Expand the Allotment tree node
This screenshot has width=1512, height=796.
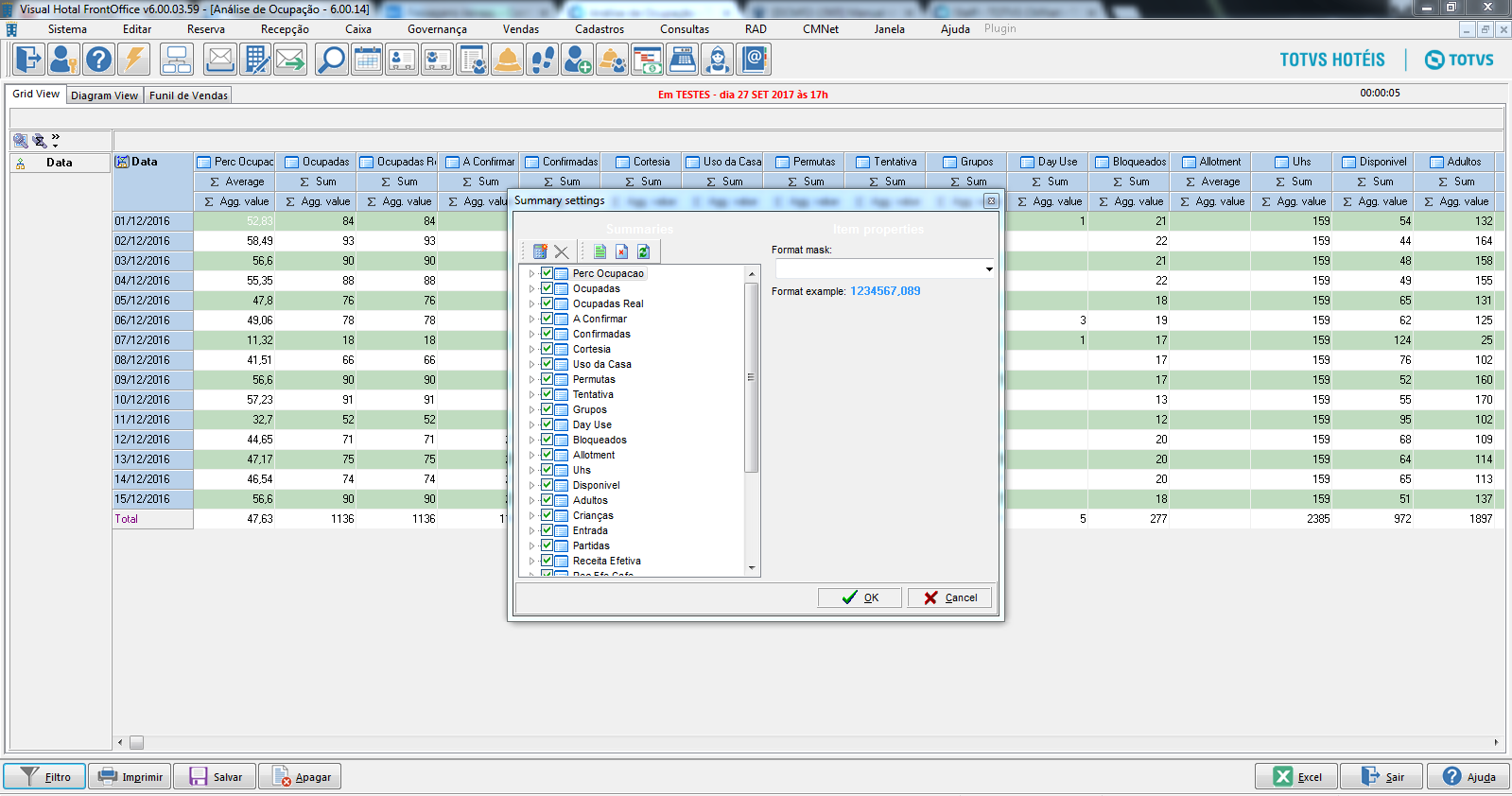click(531, 455)
